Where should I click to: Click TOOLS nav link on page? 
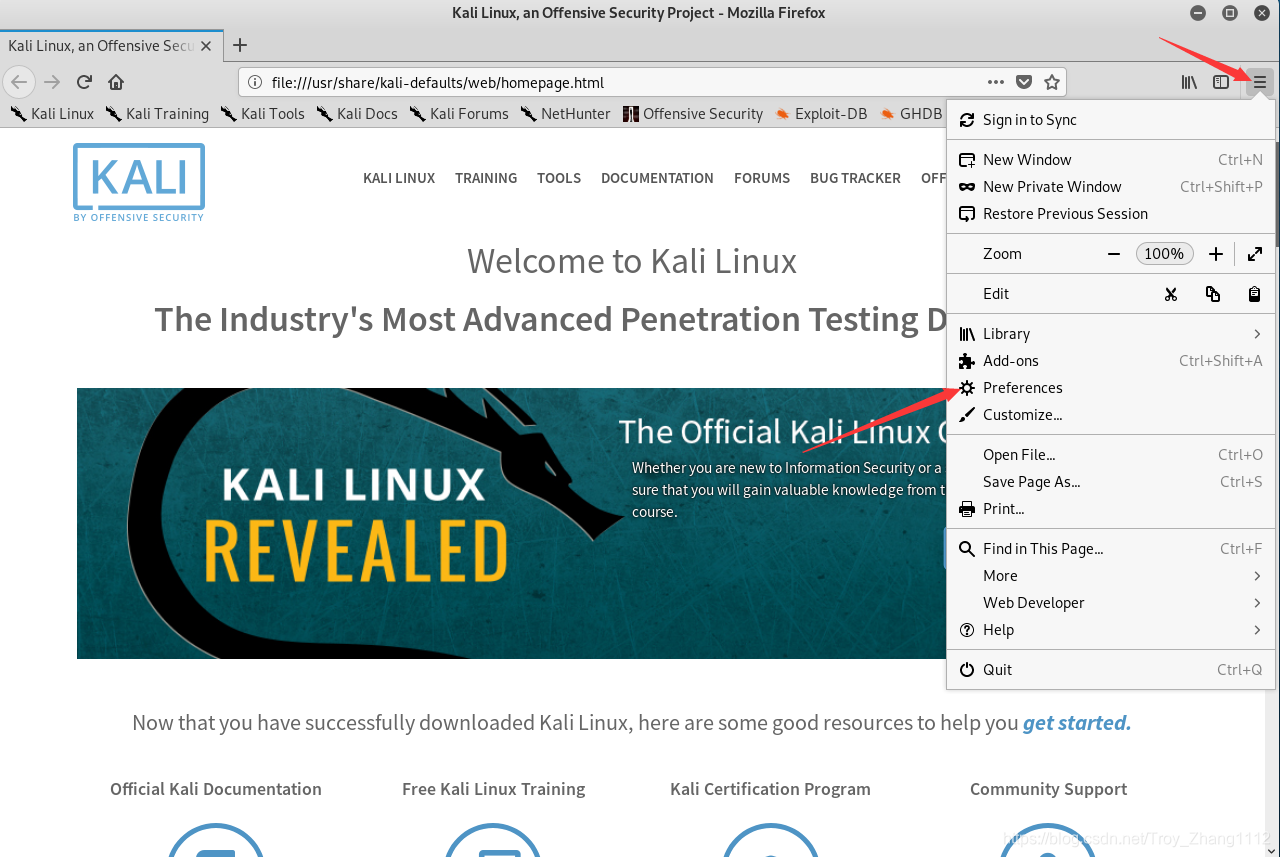[559, 178]
